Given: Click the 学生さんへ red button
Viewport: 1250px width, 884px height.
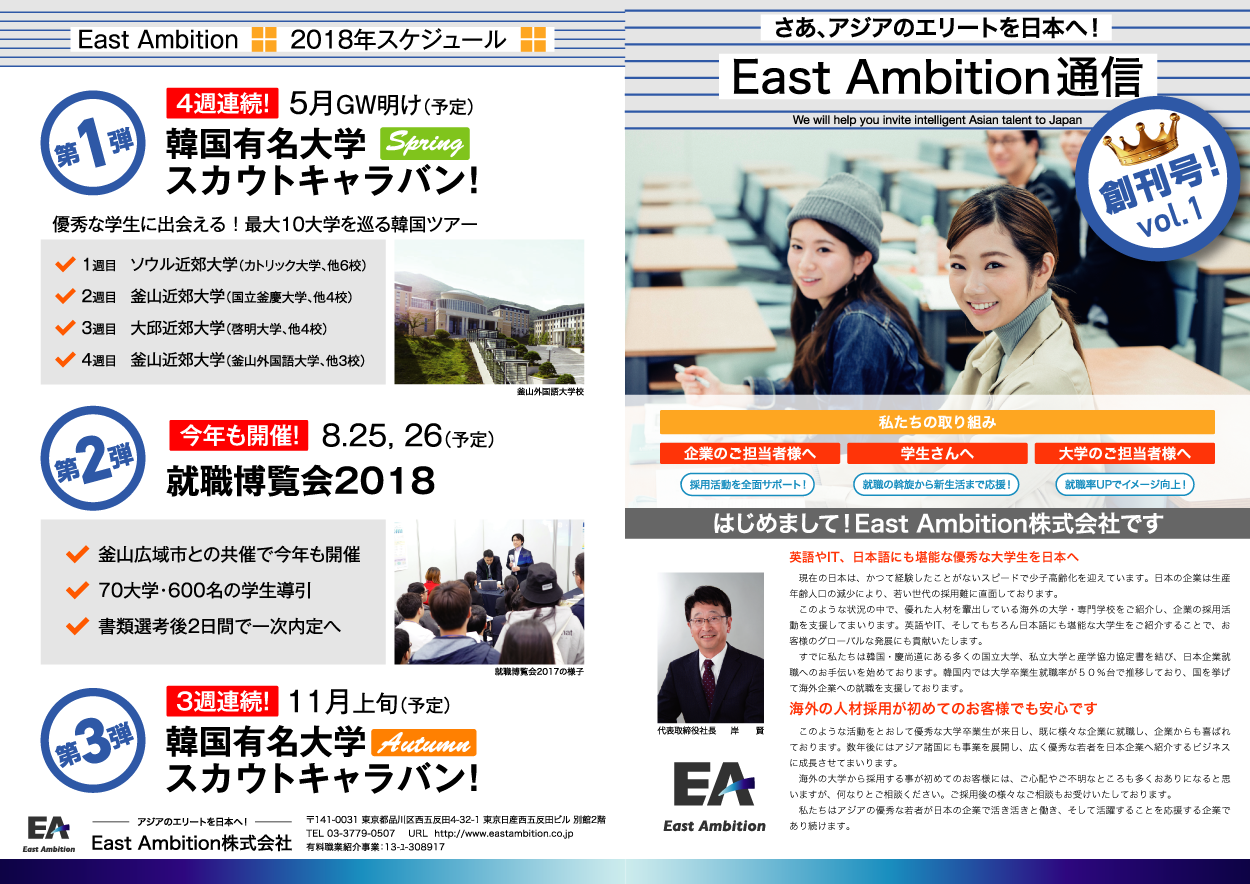Looking at the screenshot, I should (x=937, y=453).
